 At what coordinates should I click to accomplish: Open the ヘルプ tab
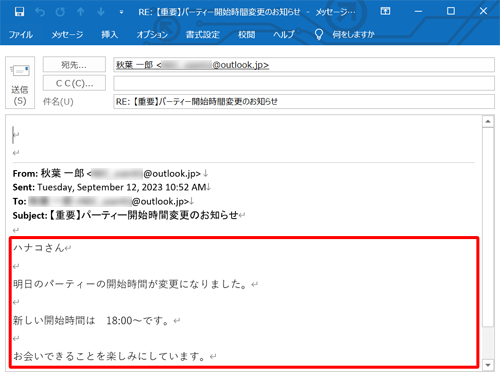tap(284, 34)
